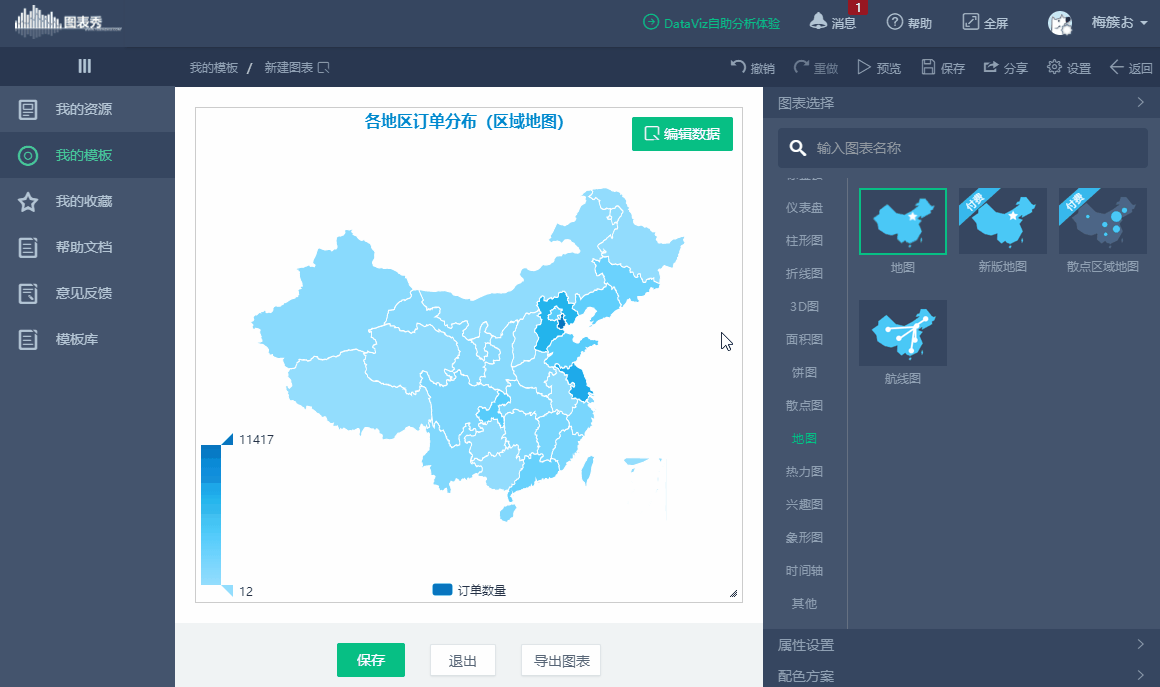Select 热力图 chart category
This screenshot has height=687, width=1160.
coord(804,471)
